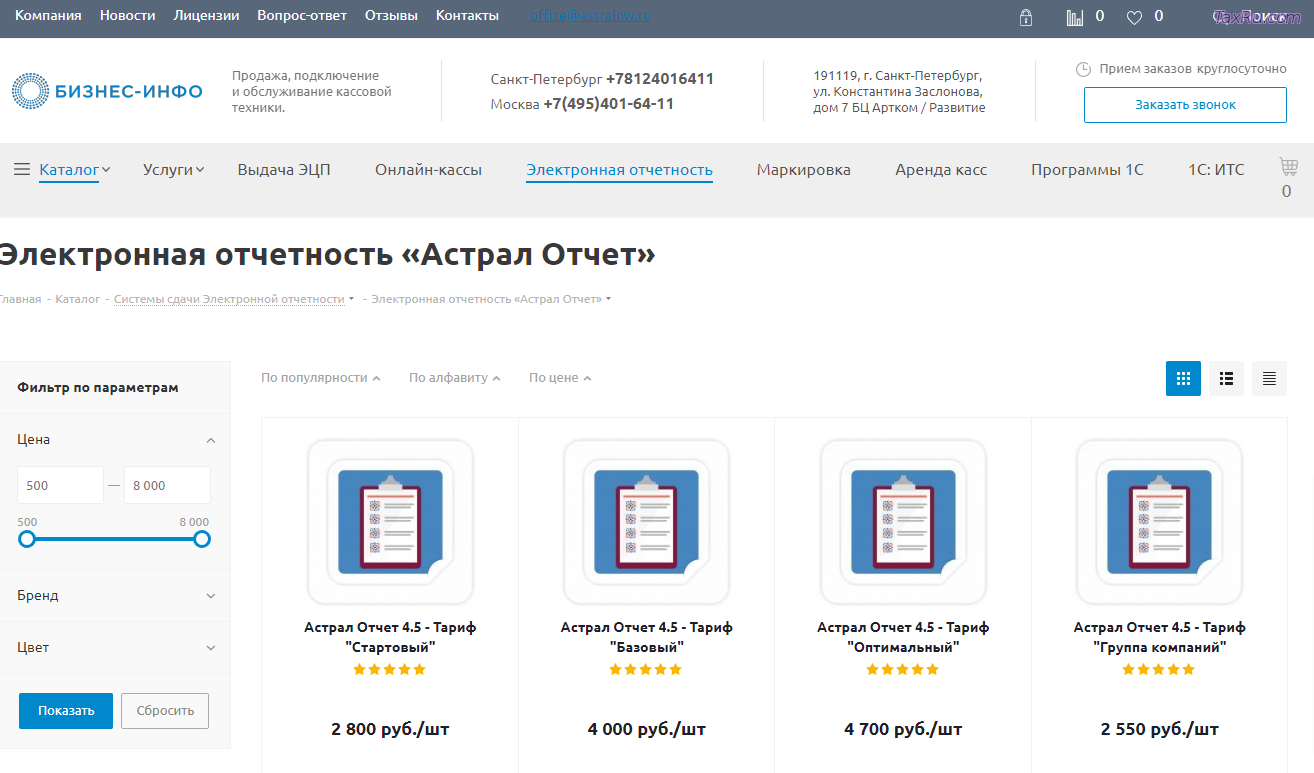Viewport: 1314px width, 773px height.
Task: Switch to grid tile view
Action: tap(1183, 379)
